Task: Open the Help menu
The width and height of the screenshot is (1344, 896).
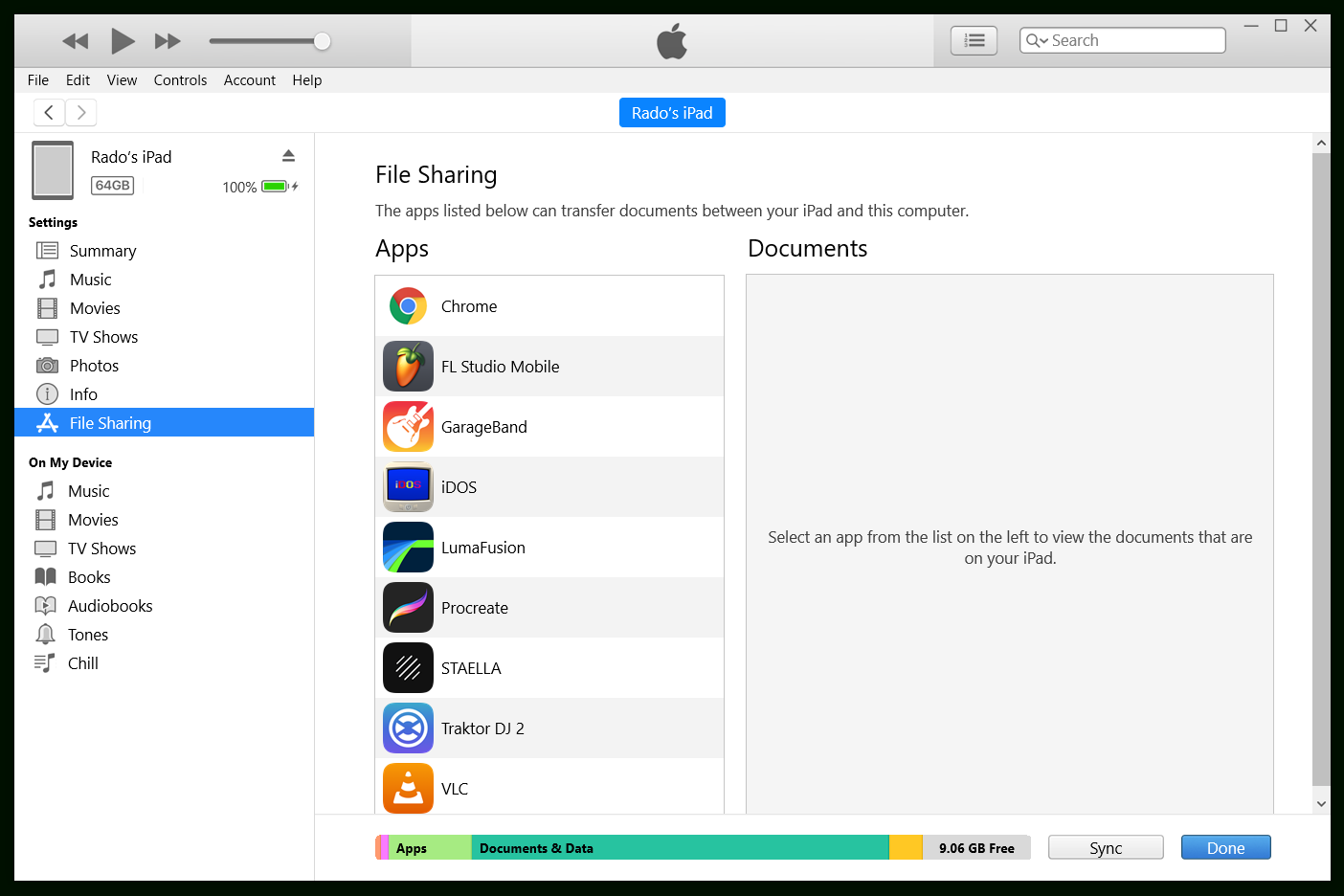Action: pos(307,80)
